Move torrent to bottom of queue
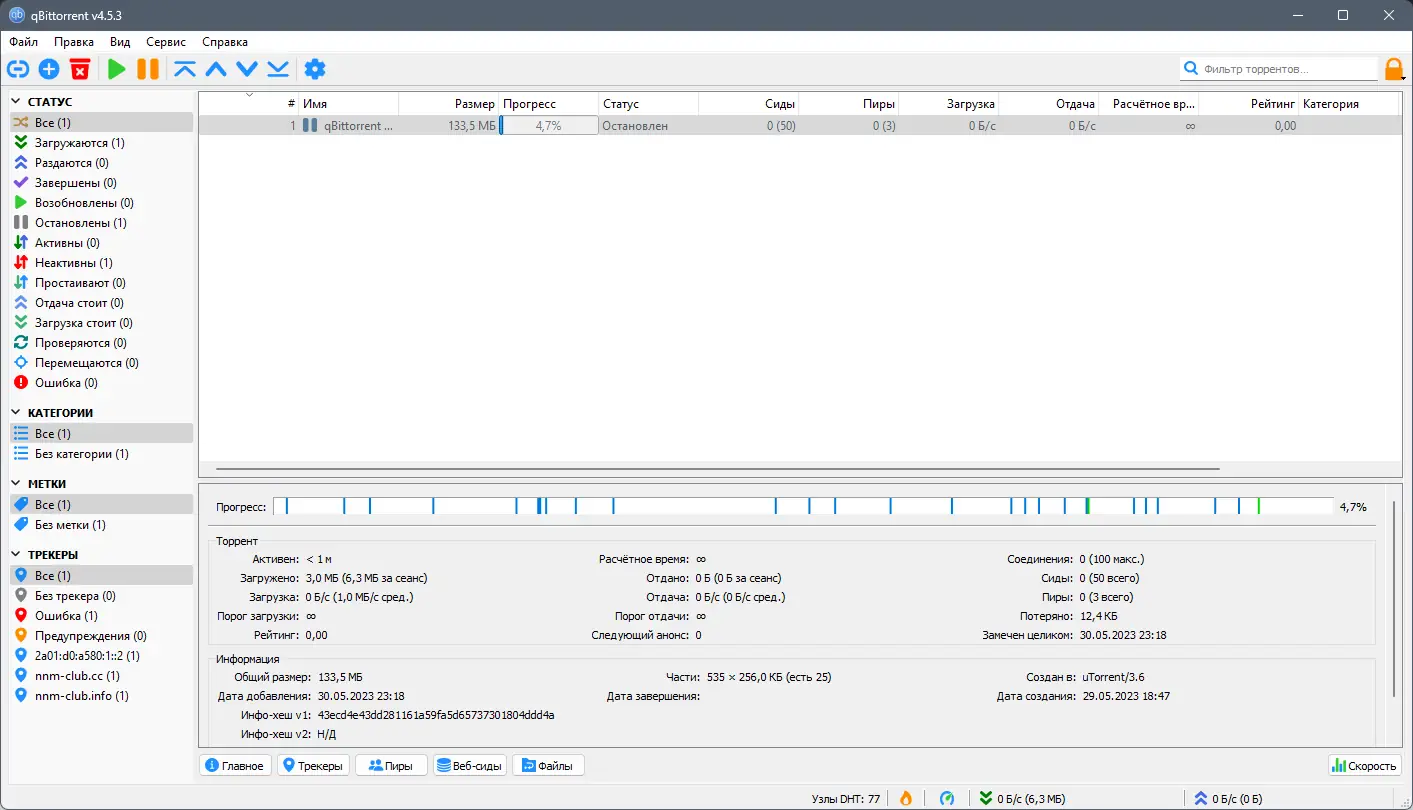The height and width of the screenshot is (810, 1413). [278, 69]
